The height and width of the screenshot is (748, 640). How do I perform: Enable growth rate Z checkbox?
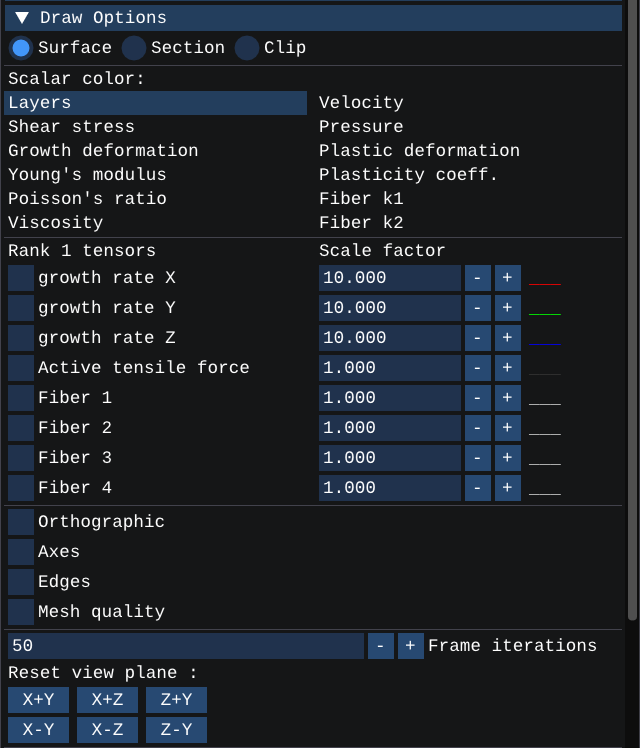point(21,338)
